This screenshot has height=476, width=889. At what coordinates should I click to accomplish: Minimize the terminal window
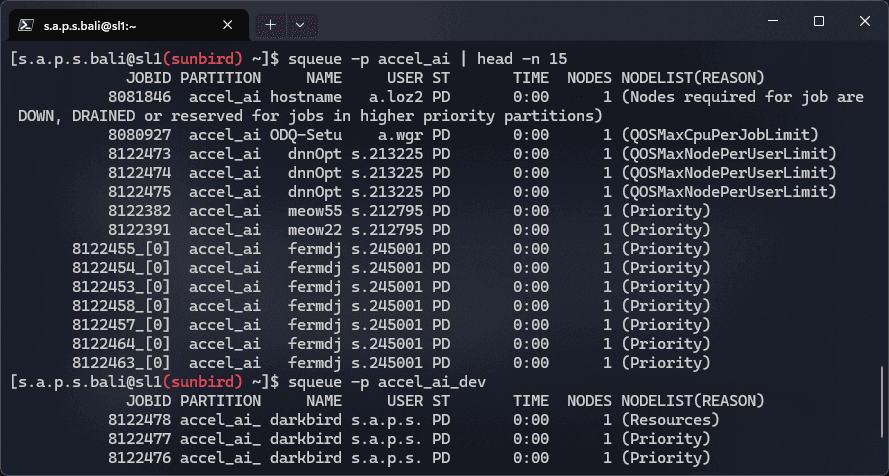(x=773, y=21)
